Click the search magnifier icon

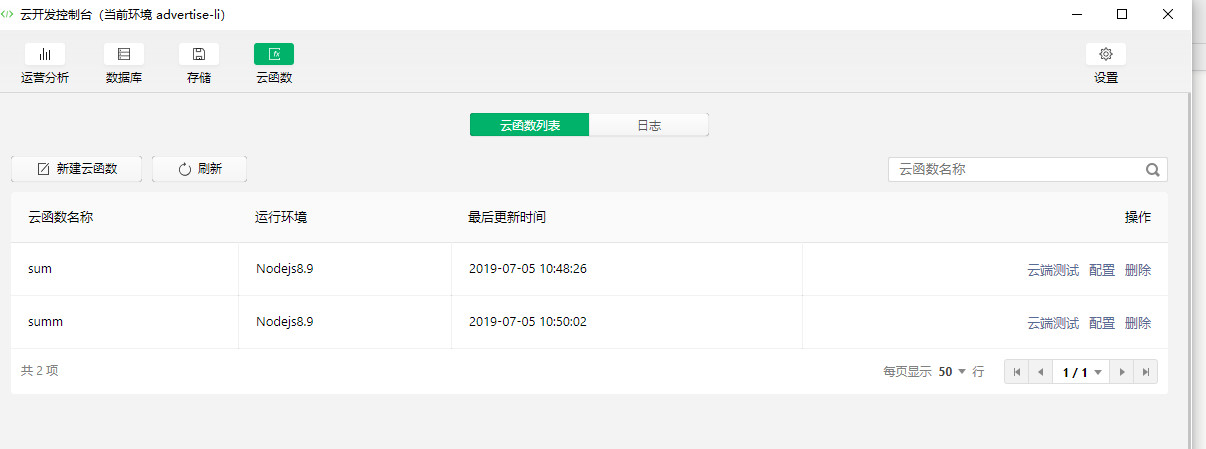coord(1153,170)
